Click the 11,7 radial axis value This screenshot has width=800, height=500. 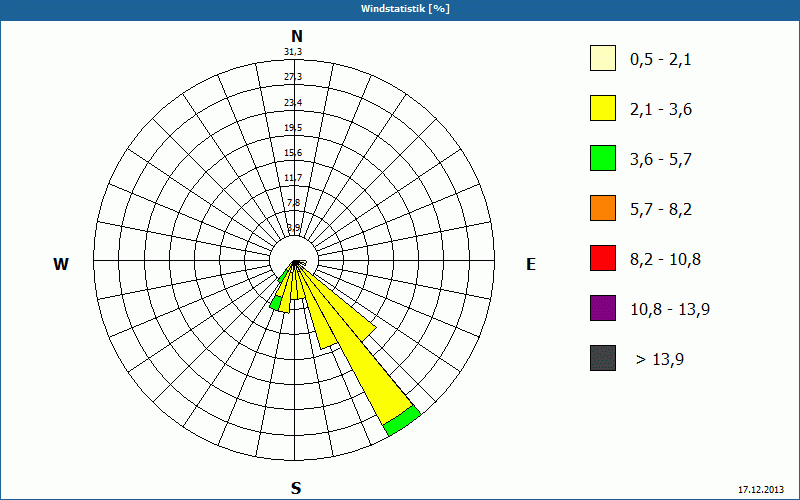point(293,178)
